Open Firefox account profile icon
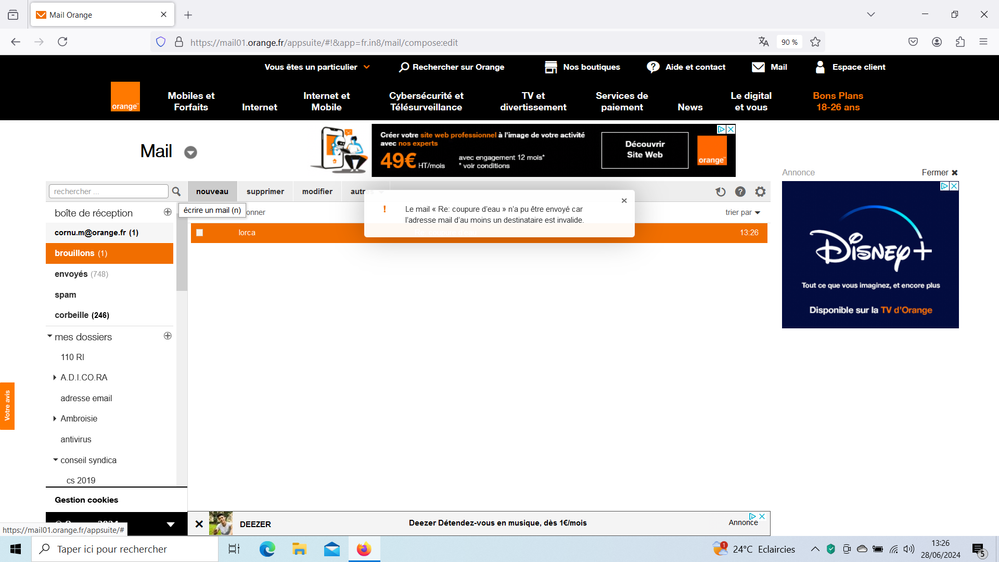The image size is (999, 562). click(937, 42)
